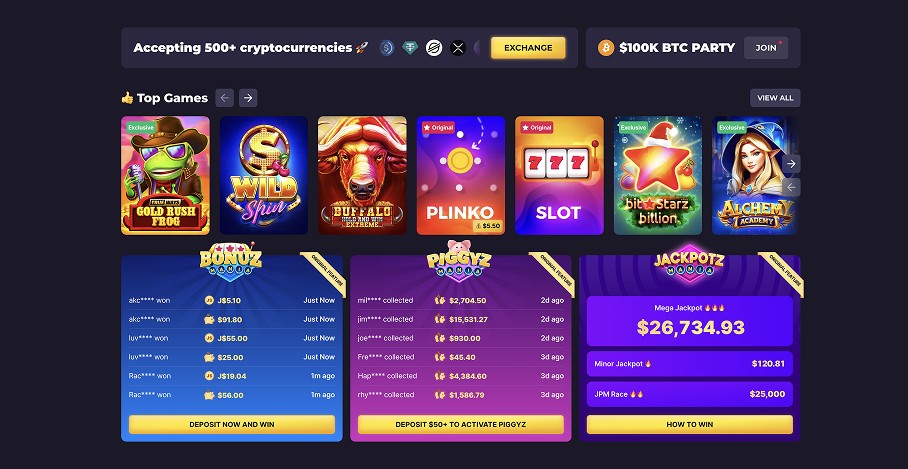The width and height of the screenshot is (908, 469).
Task: Go to next Top Games with header right arrow
Action: pos(248,98)
